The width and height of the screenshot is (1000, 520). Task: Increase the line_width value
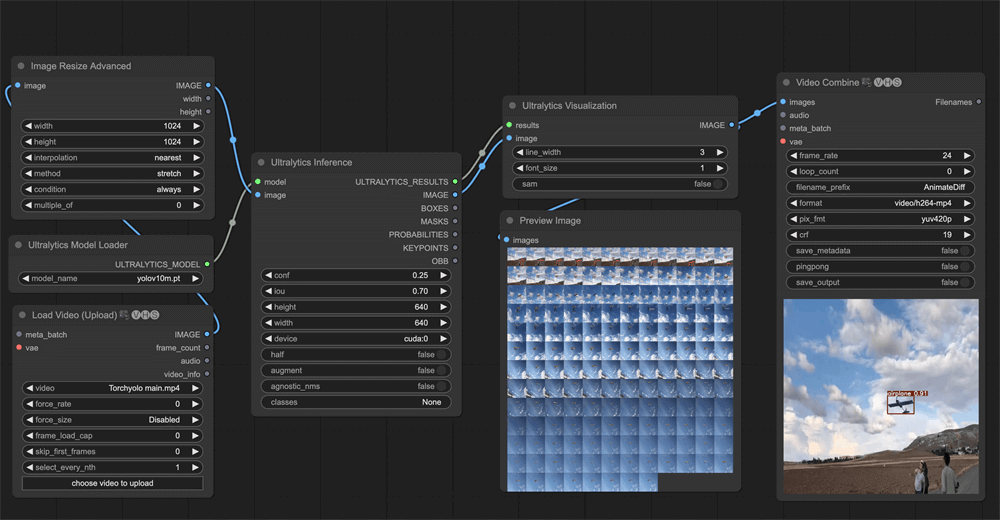720,152
